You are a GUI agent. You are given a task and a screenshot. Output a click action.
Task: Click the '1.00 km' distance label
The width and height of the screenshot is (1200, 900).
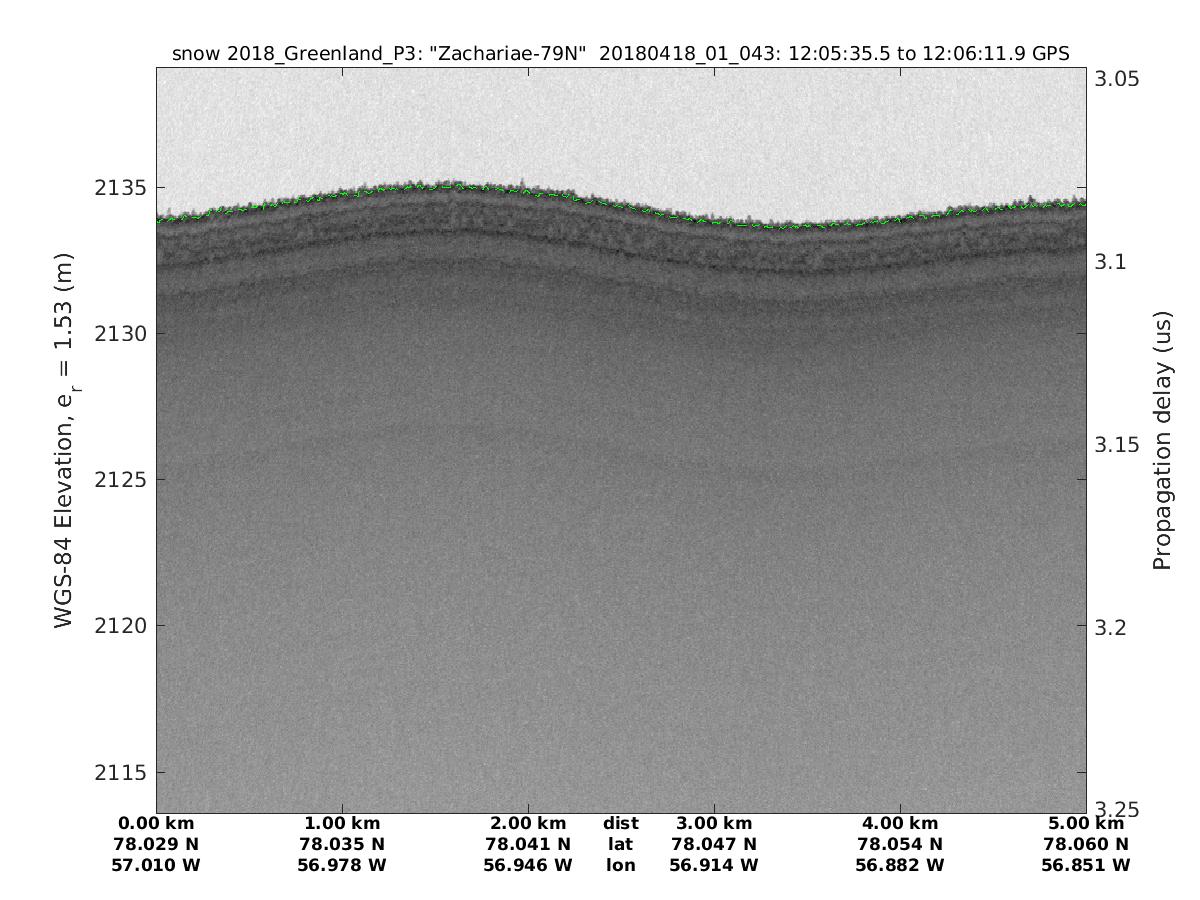tap(342, 824)
